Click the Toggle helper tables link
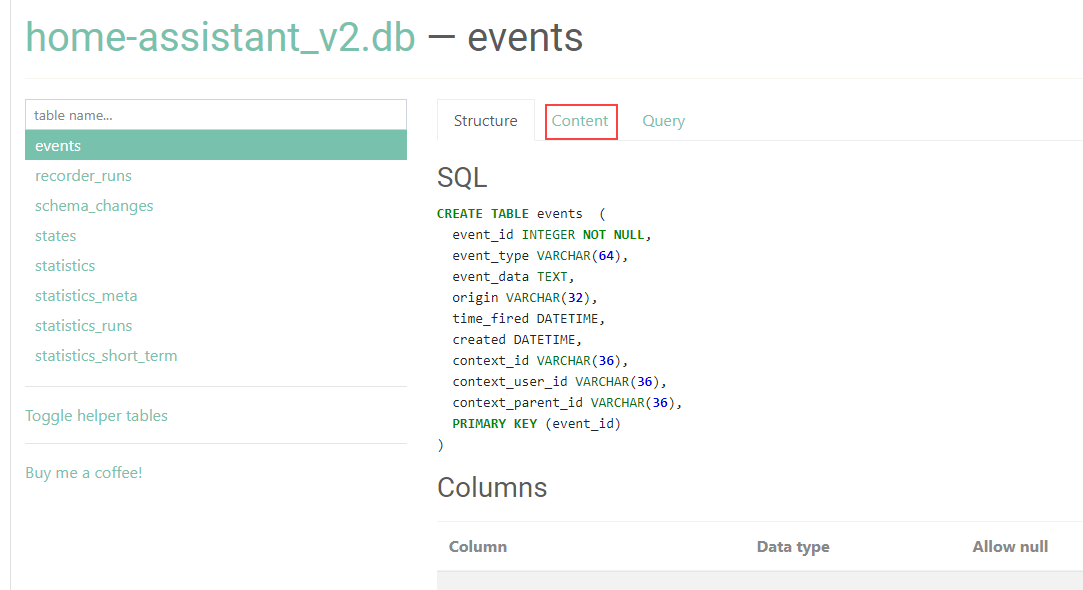The height and width of the screenshot is (590, 1083). [x=96, y=415]
